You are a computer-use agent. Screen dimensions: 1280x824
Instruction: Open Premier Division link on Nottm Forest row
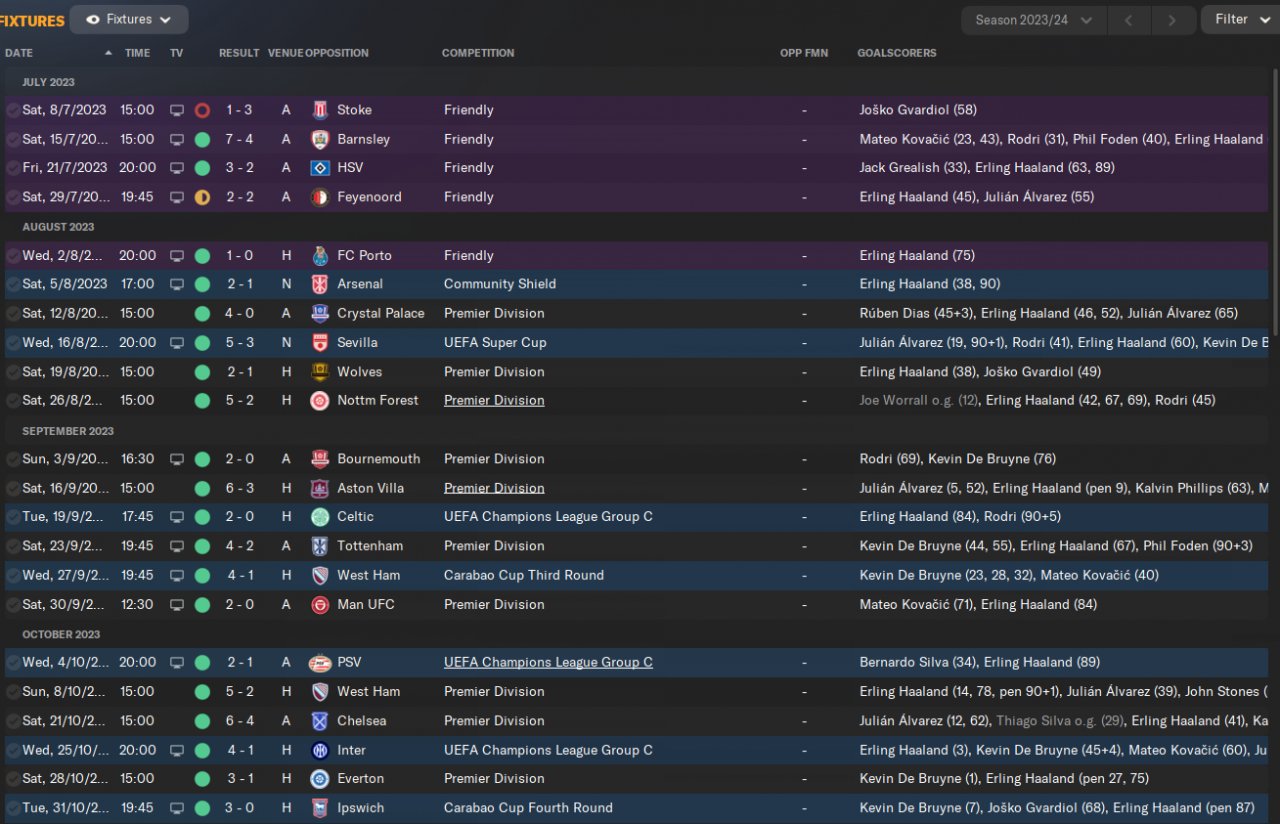[494, 401]
